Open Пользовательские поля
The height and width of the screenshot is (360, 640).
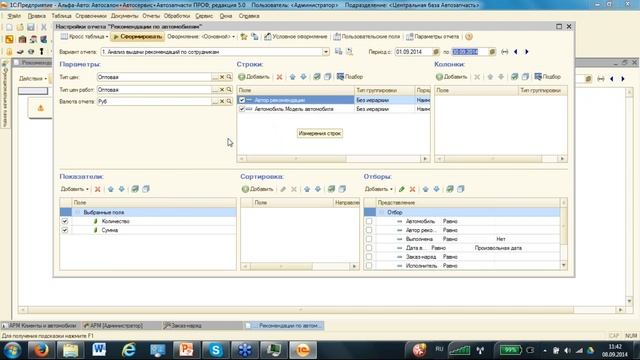(x=367, y=37)
